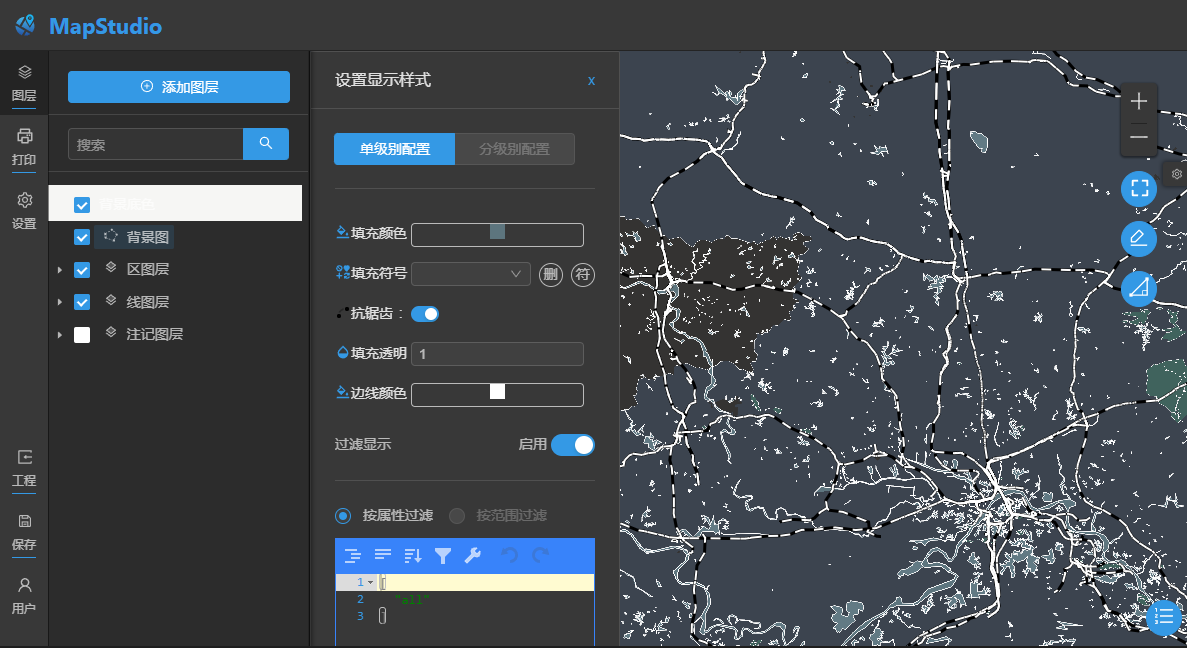Click the fullscreen extent map button

1139,188
